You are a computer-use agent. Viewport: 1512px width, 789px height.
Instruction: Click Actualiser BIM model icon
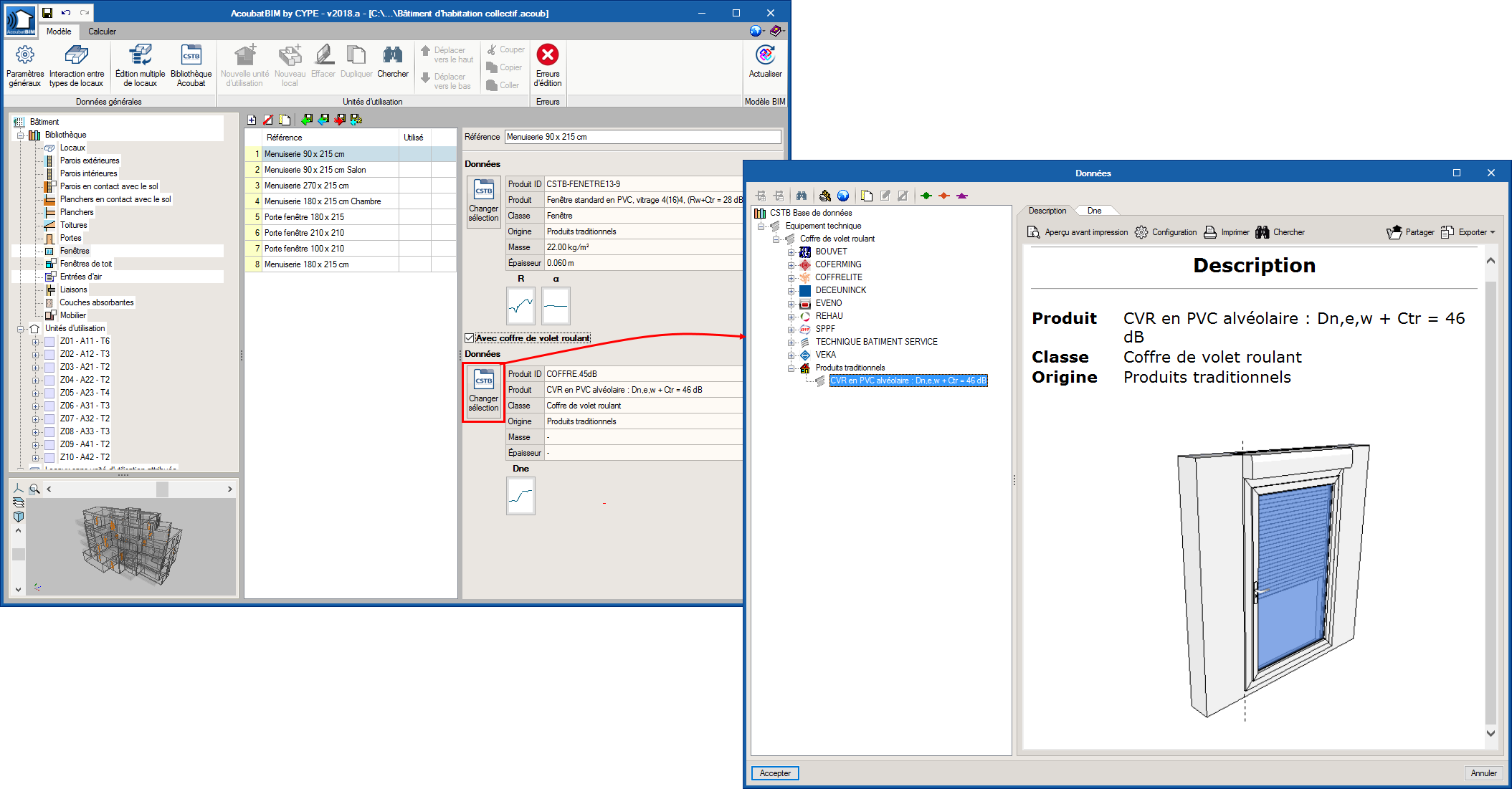pos(765,62)
